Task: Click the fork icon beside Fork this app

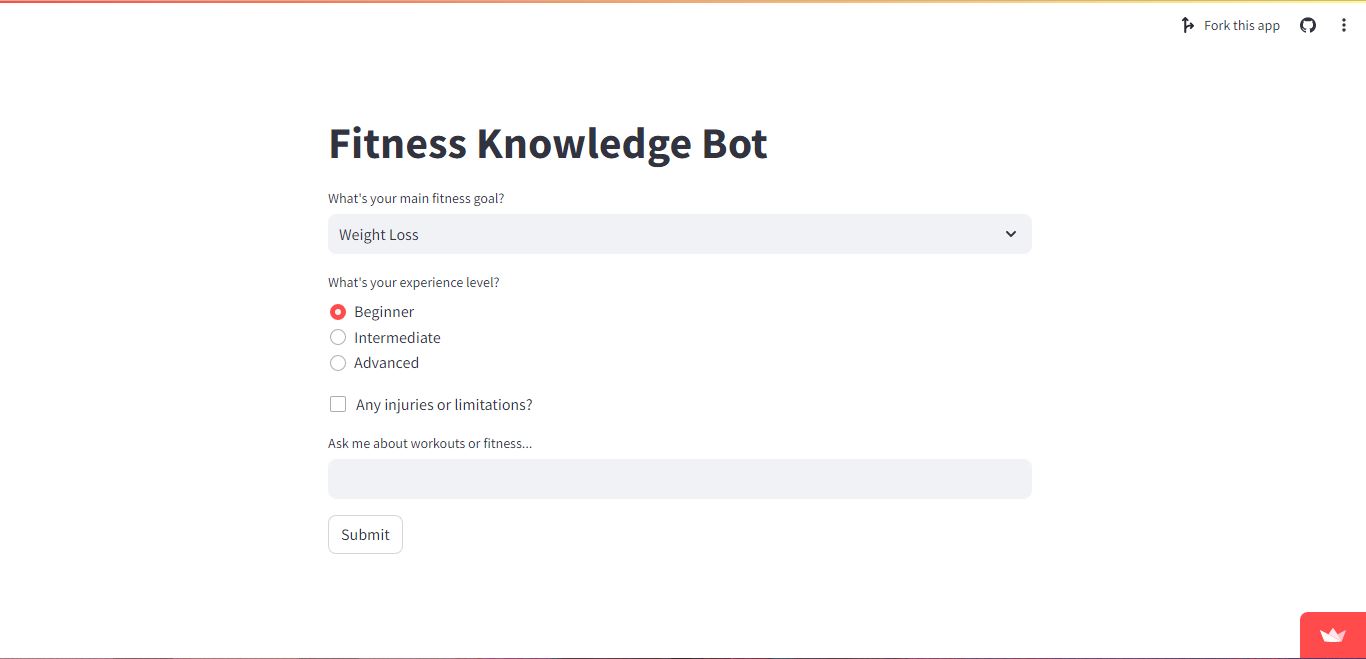Action: 1187,25
